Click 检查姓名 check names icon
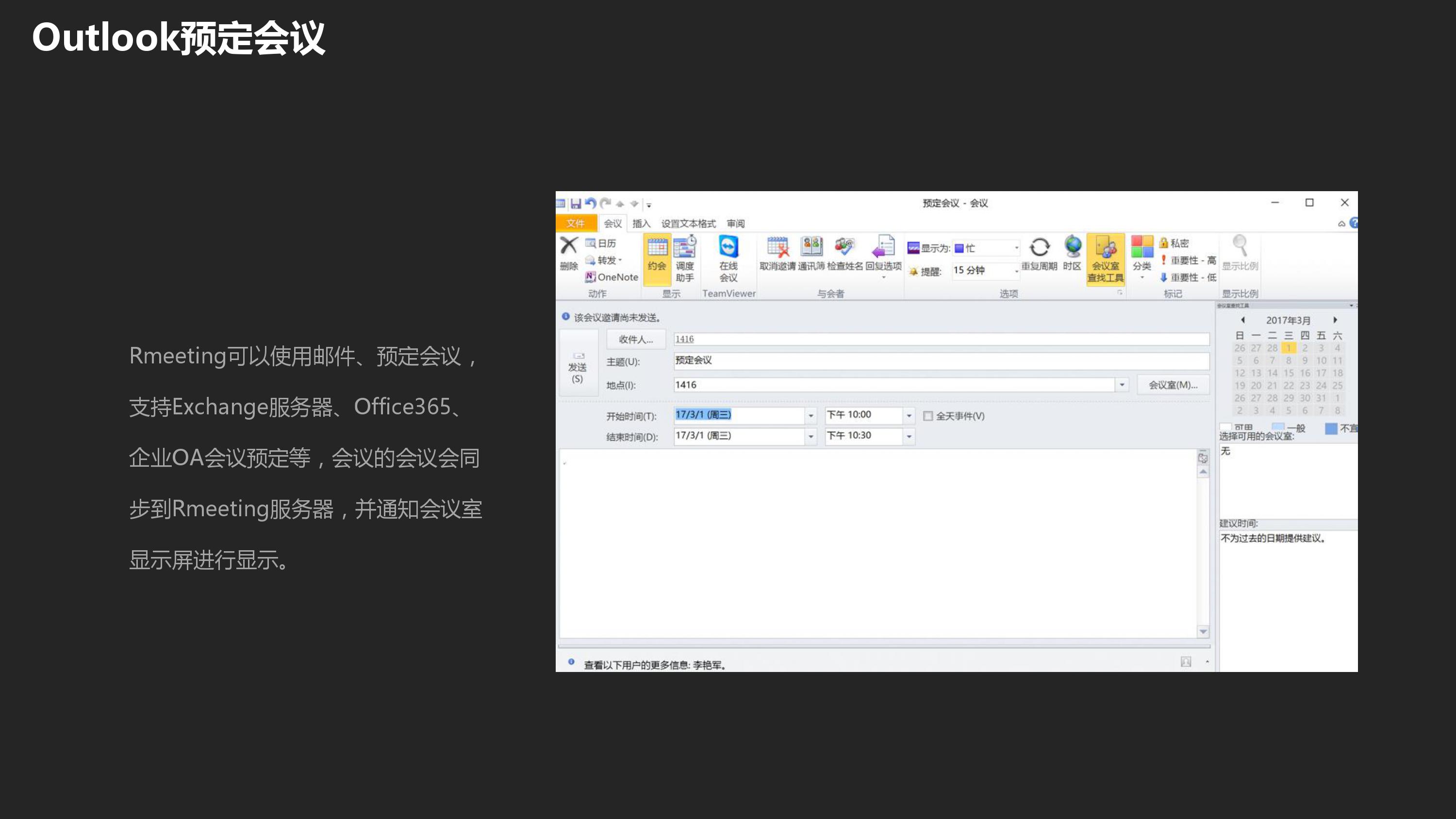The height and width of the screenshot is (819, 1456). pos(845,254)
